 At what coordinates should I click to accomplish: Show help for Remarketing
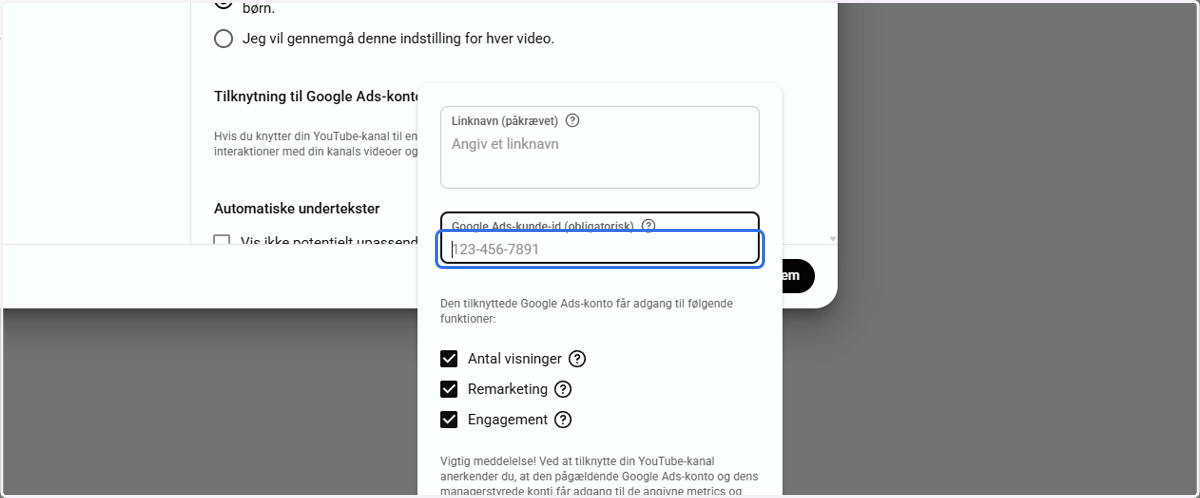[x=563, y=389]
